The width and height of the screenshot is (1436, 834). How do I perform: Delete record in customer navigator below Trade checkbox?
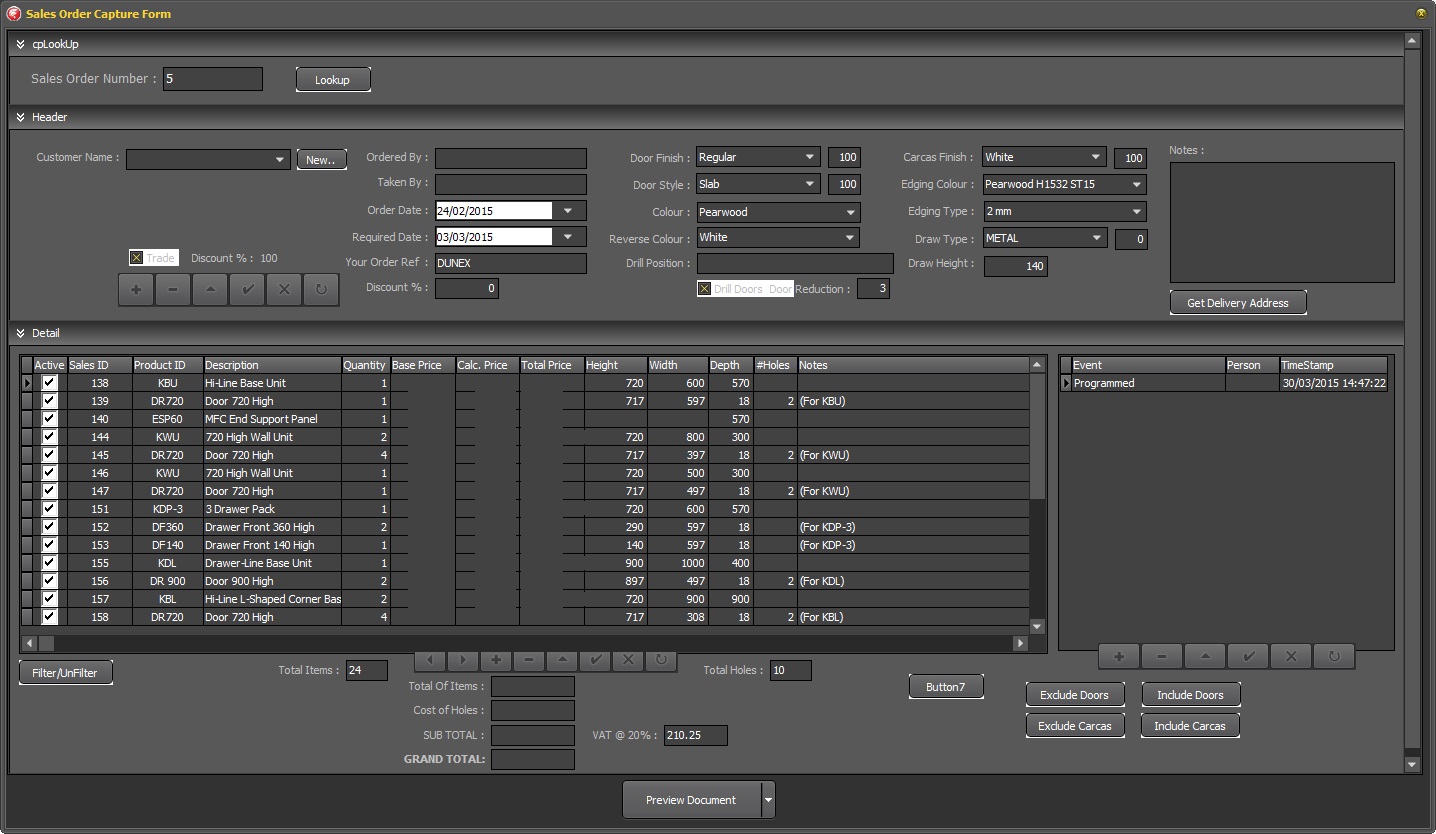[x=173, y=290]
